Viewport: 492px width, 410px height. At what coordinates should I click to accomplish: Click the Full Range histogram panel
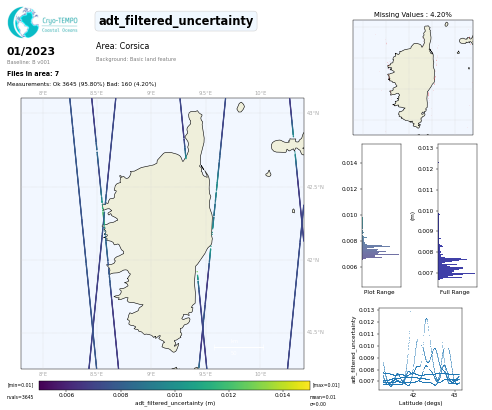(x=457, y=215)
